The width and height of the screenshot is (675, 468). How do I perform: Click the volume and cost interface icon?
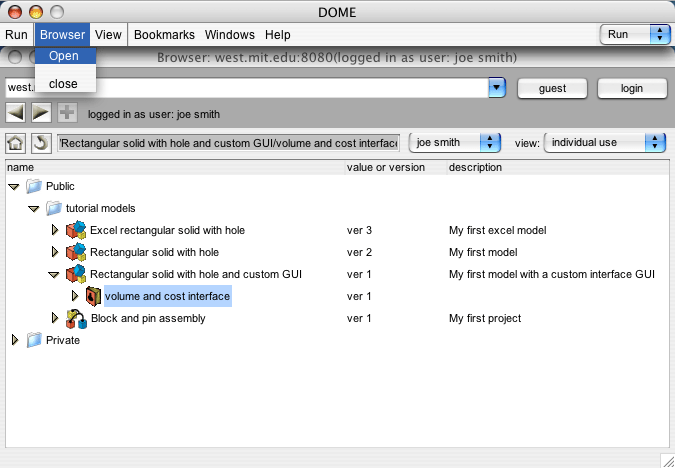click(x=93, y=296)
